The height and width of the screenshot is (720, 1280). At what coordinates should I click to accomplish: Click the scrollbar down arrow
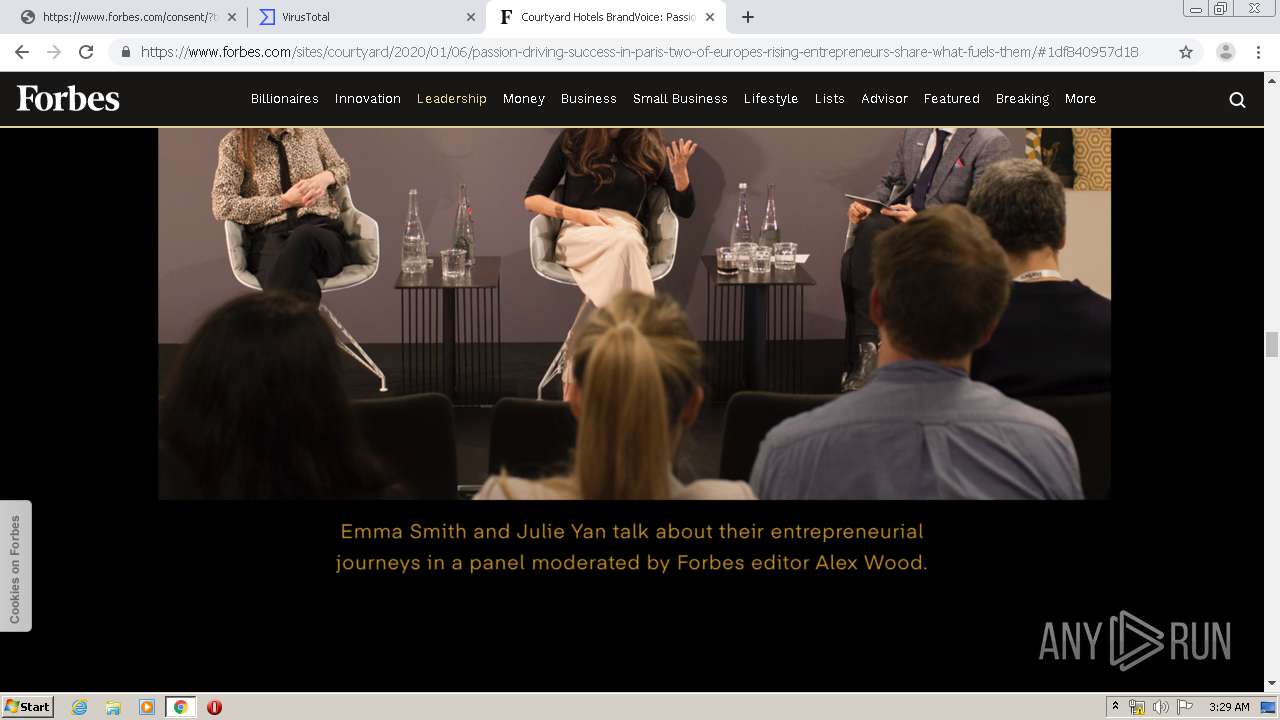(x=1272, y=684)
